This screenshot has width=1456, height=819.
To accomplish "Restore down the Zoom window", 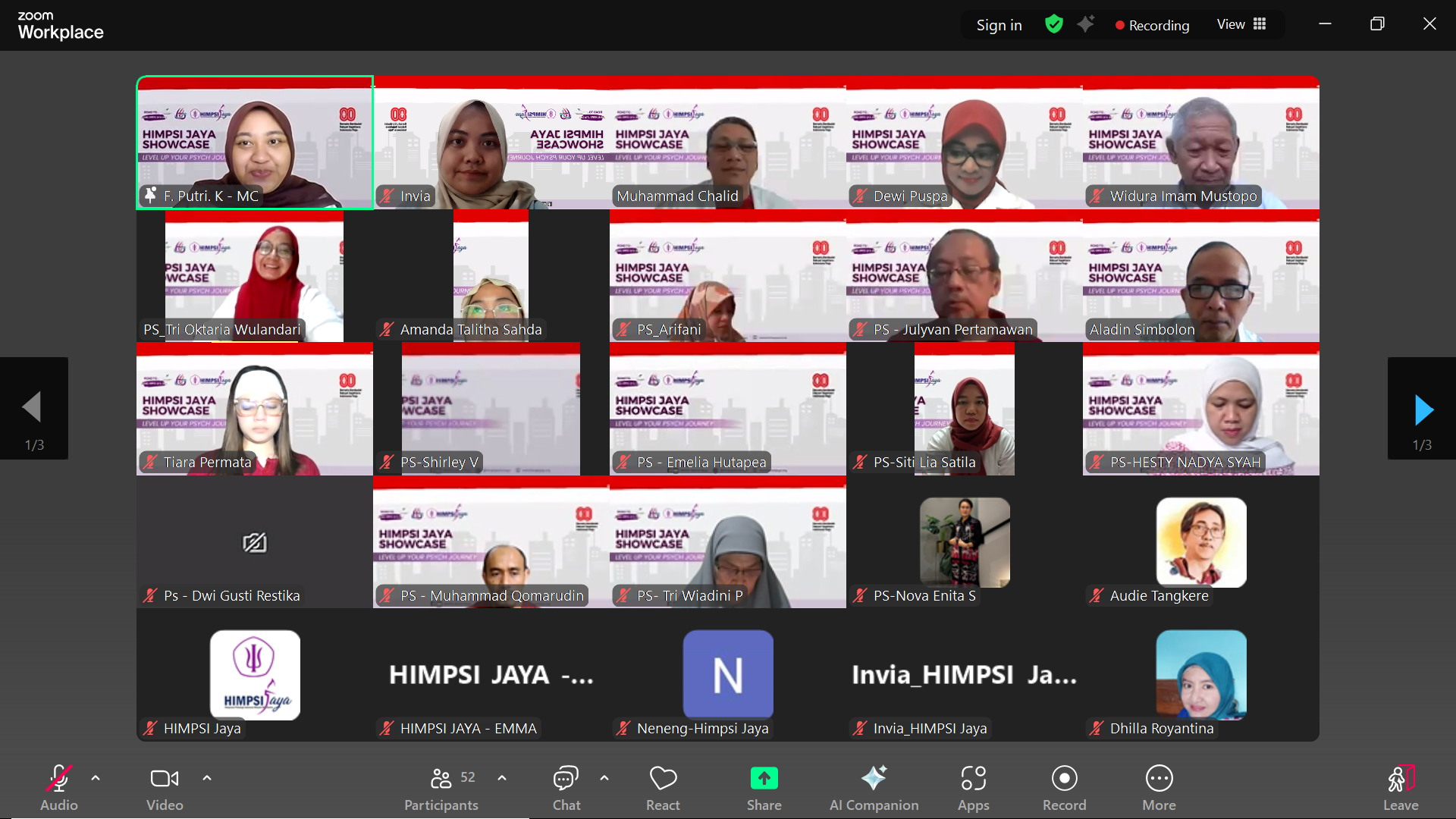I will pyautogui.click(x=1377, y=24).
